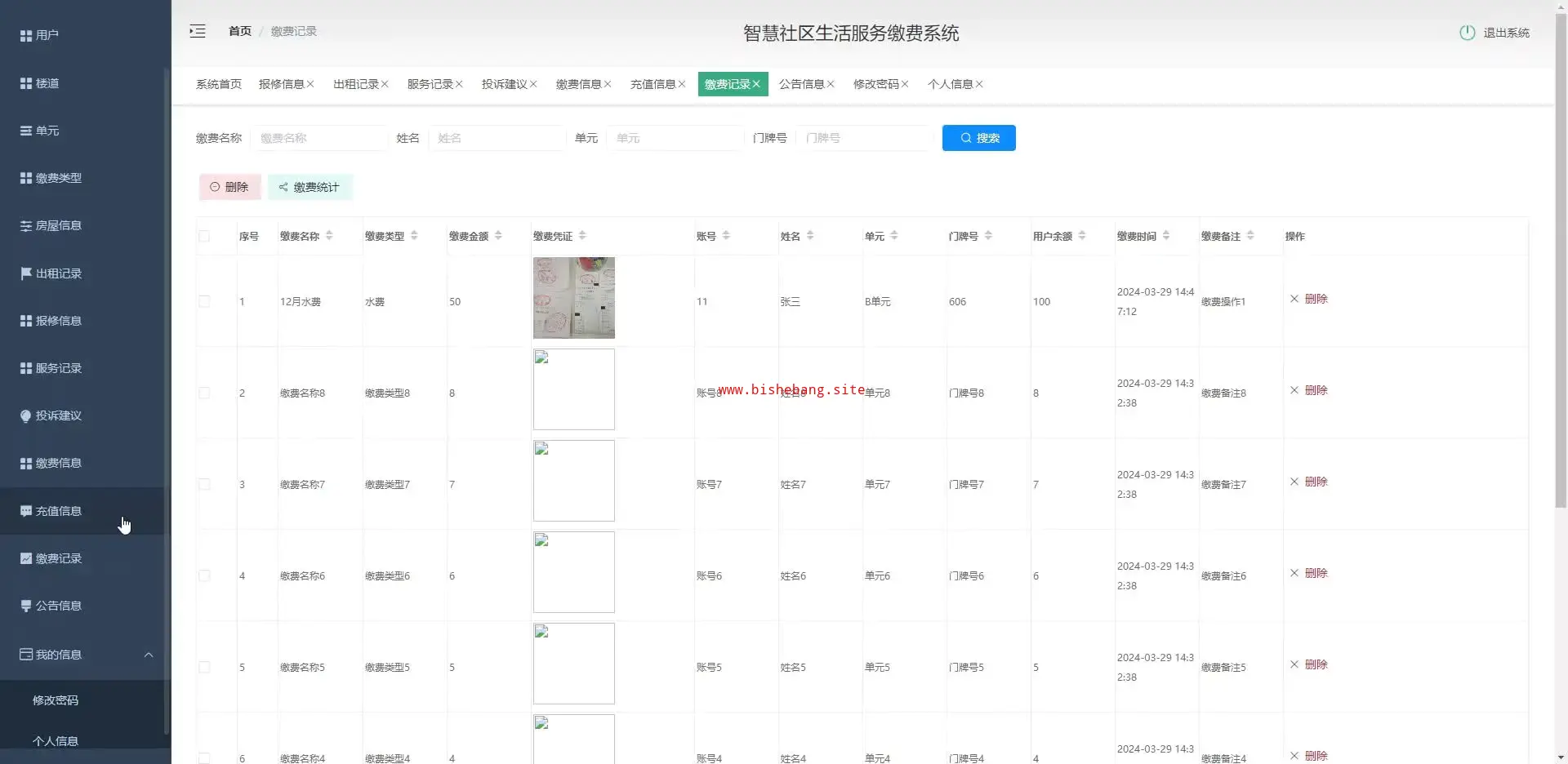Close the 报修信息 tab with its X
Image resolution: width=1568 pixels, height=764 pixels.
310,84
